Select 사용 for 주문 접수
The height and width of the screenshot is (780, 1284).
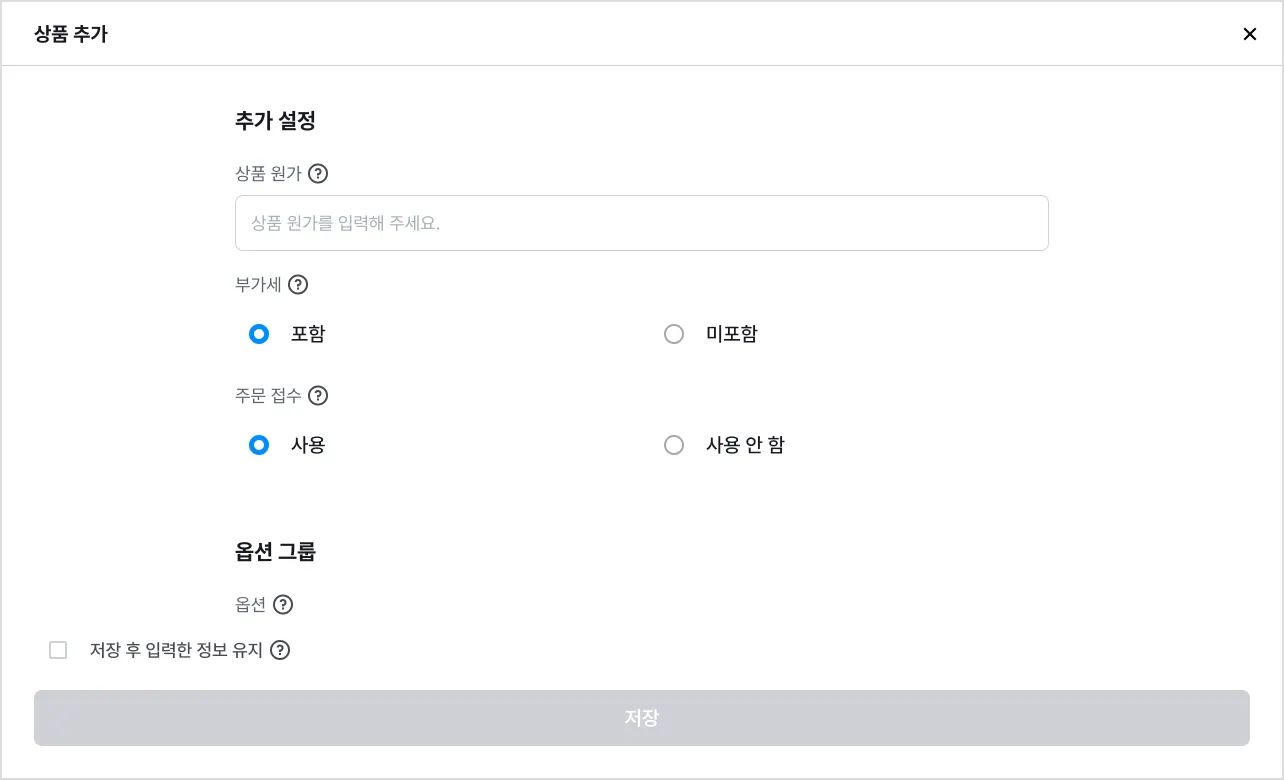click(259, 445)
